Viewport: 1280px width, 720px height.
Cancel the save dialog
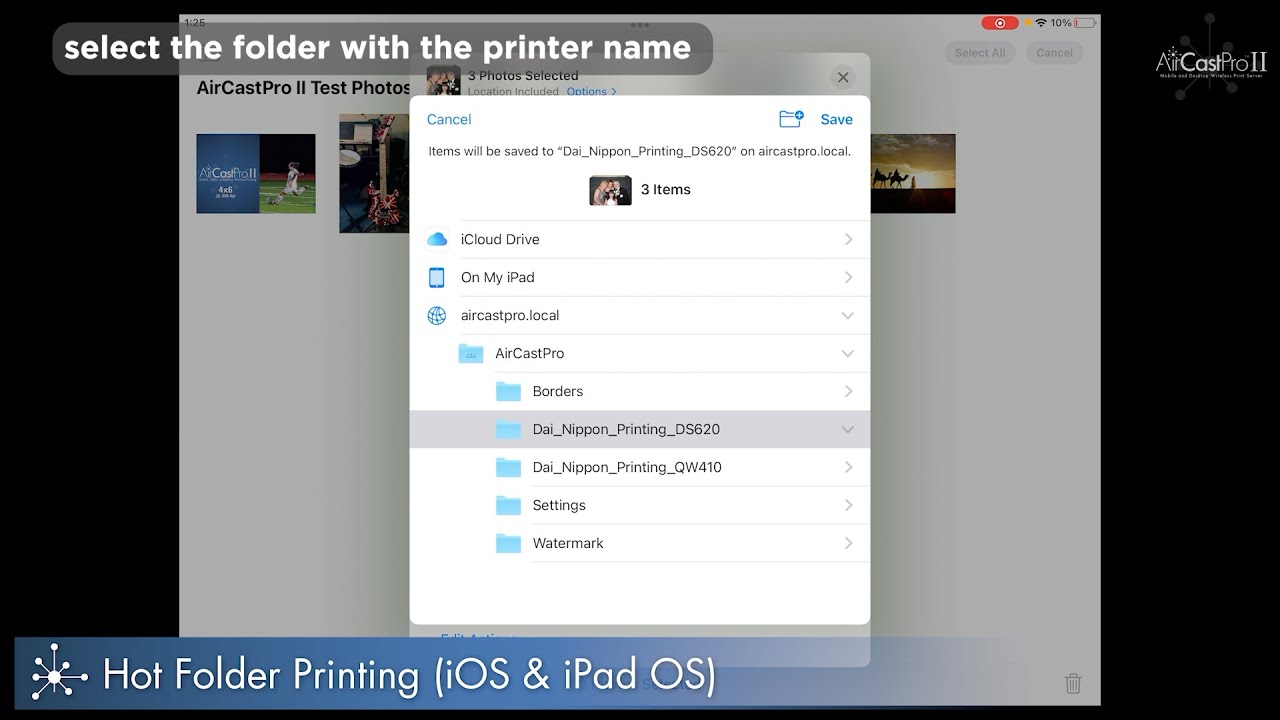point(449,119)
